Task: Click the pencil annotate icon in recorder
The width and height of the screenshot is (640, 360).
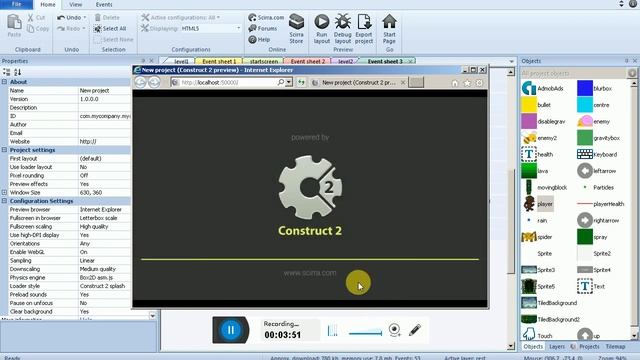Action: coord(415,330)
